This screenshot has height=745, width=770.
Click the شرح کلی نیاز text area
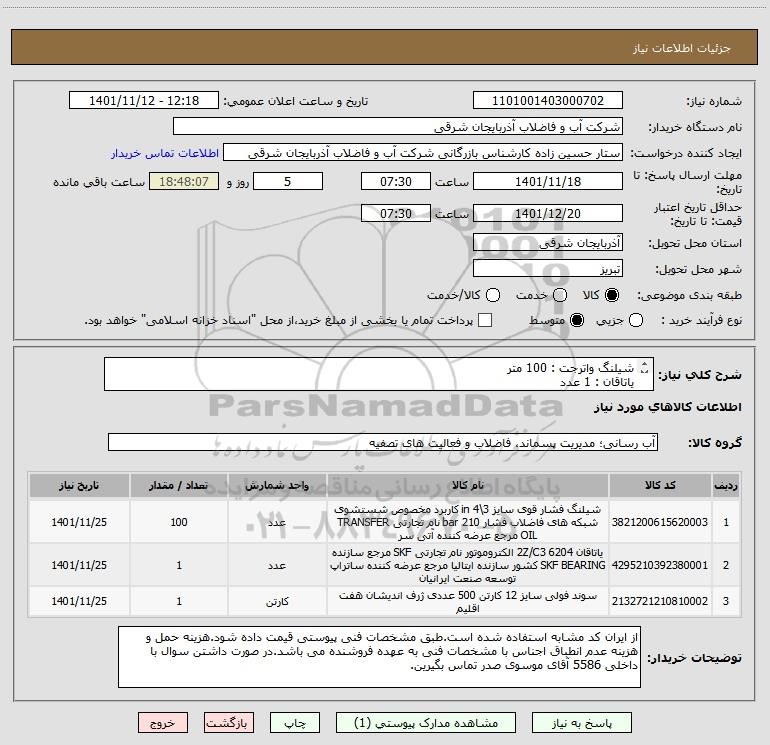click(x=379, y=374)
